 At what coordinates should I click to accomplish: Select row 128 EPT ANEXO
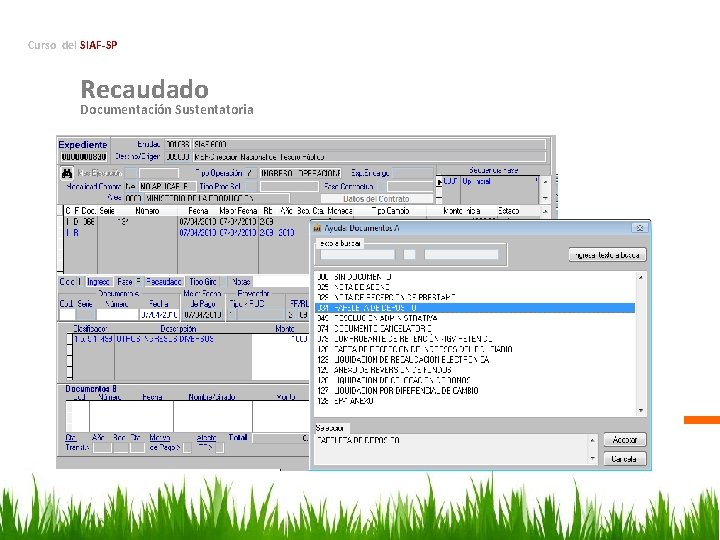pyautogui.click(x=475, y=401)
